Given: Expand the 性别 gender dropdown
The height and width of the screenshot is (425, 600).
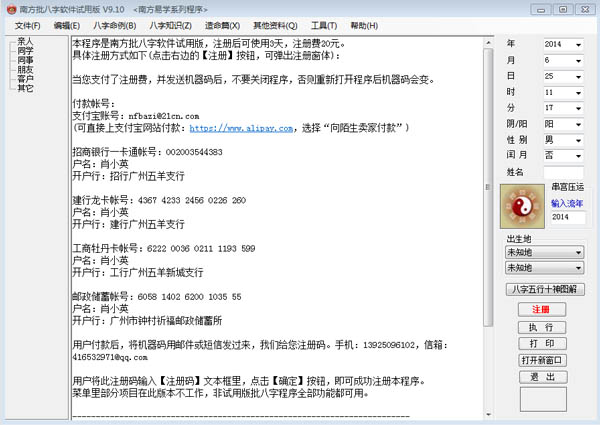Looking at the screenshot, I should (x=578, y=141).
